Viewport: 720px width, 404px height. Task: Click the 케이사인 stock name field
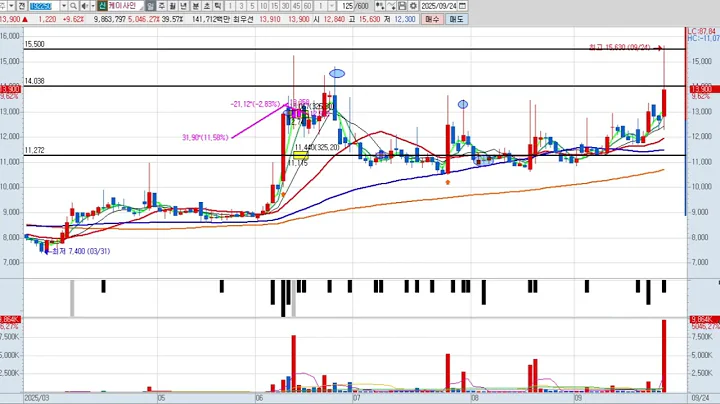click(x=125, y=6)
